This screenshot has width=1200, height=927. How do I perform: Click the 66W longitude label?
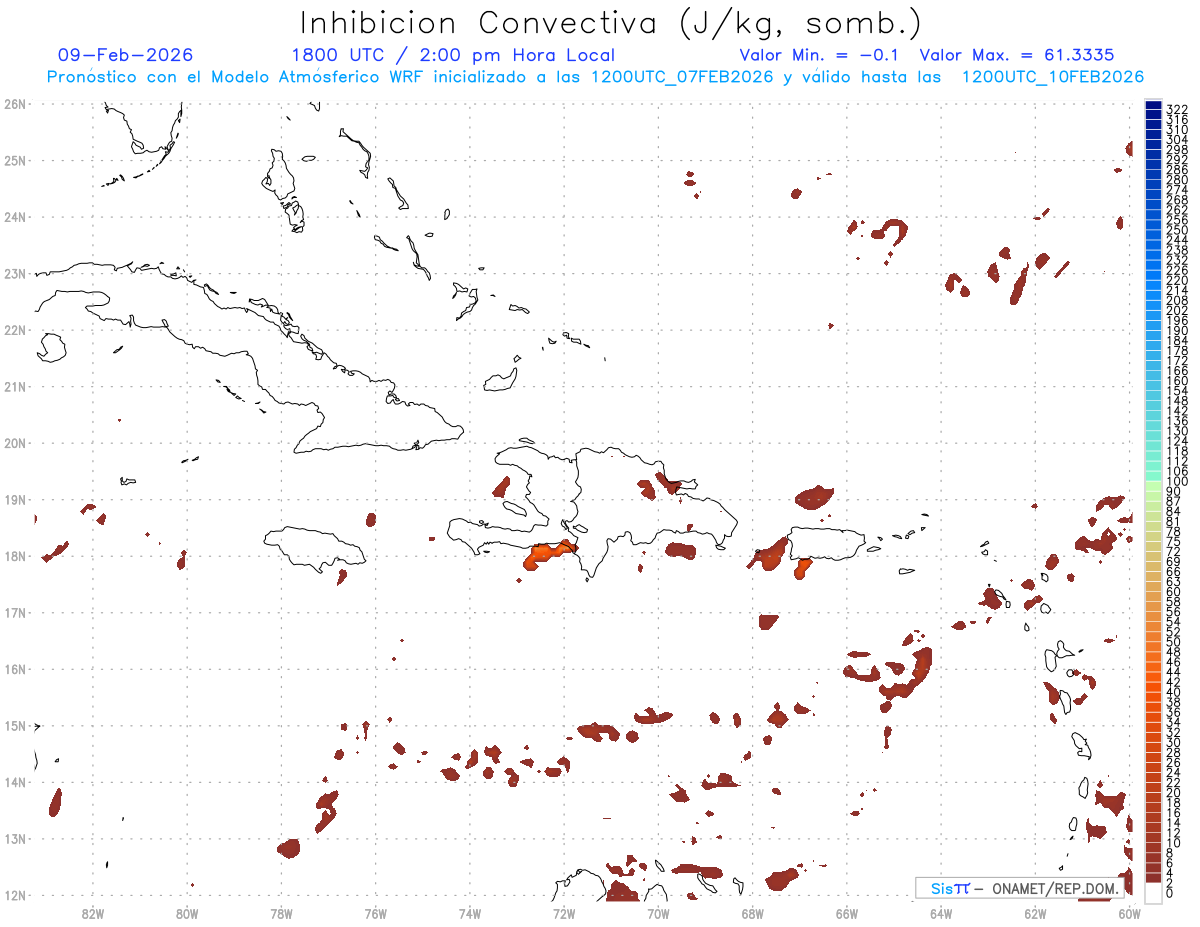(x=847, y=912)
